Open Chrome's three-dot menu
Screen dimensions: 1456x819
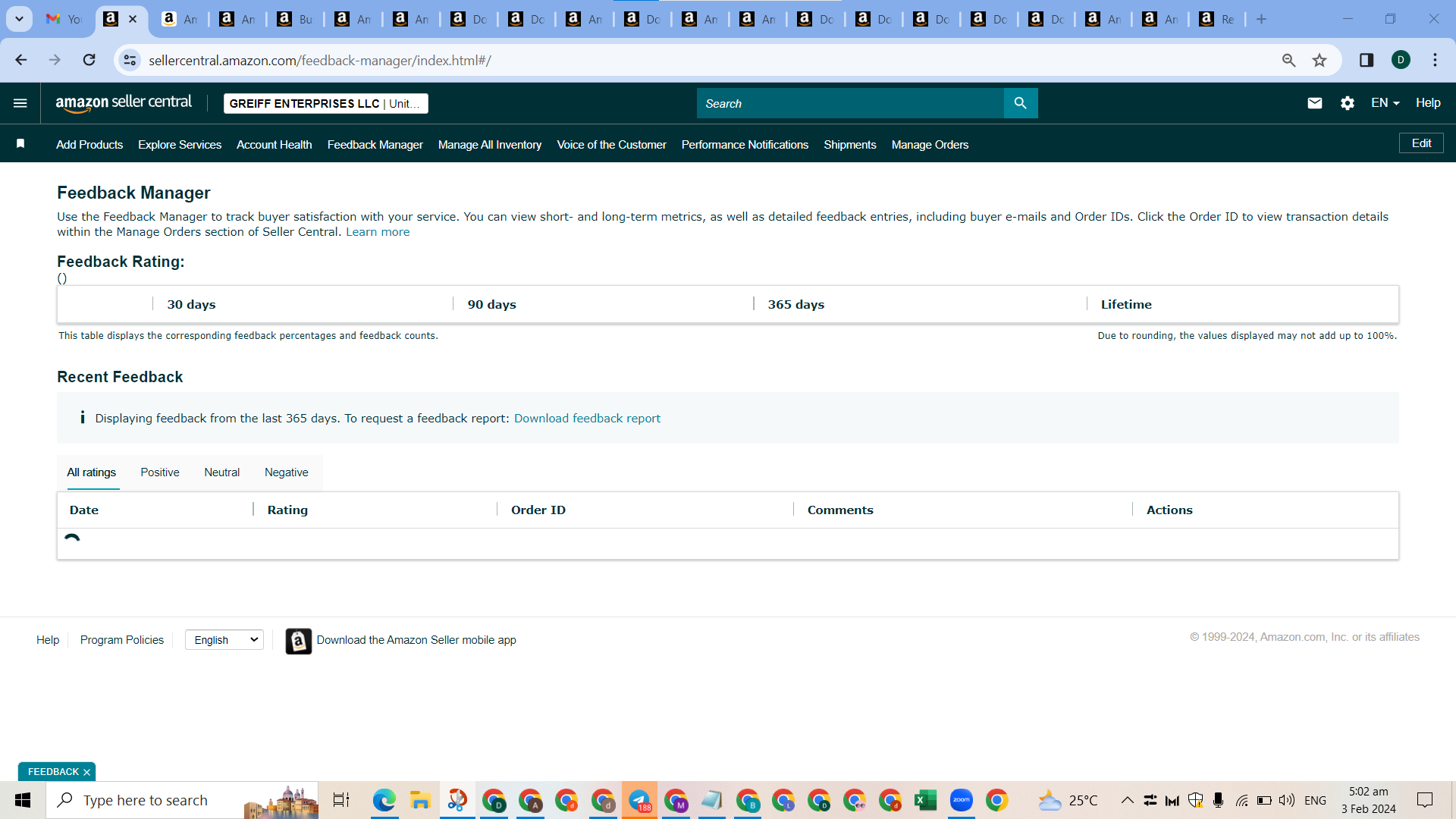click(x=1435, y=60)
